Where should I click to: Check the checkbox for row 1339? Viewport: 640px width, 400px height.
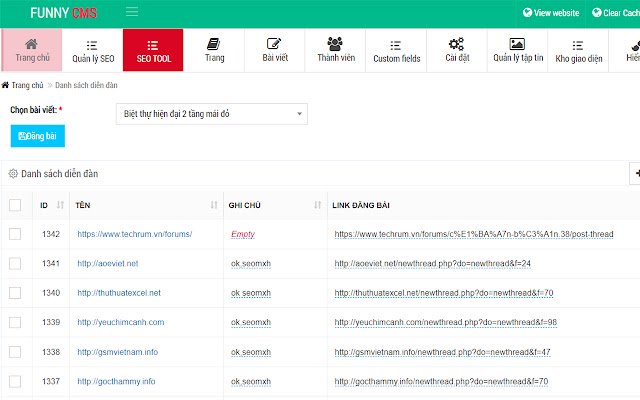(15, 322)
